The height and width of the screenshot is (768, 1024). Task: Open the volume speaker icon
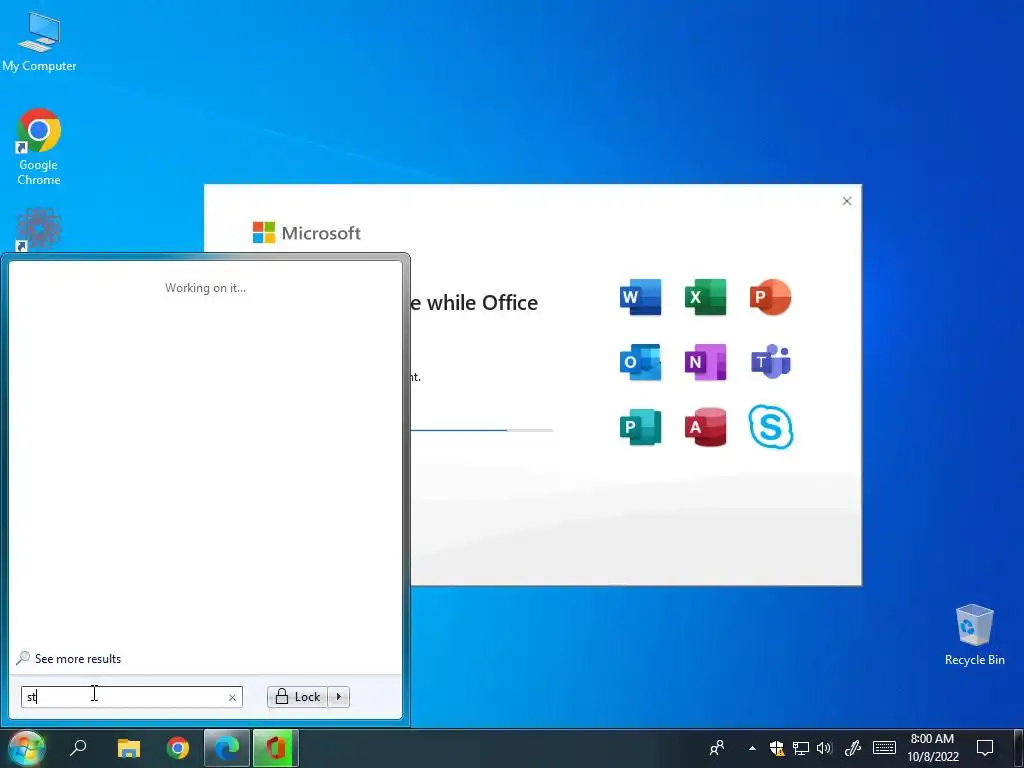[x=824, y=748]
